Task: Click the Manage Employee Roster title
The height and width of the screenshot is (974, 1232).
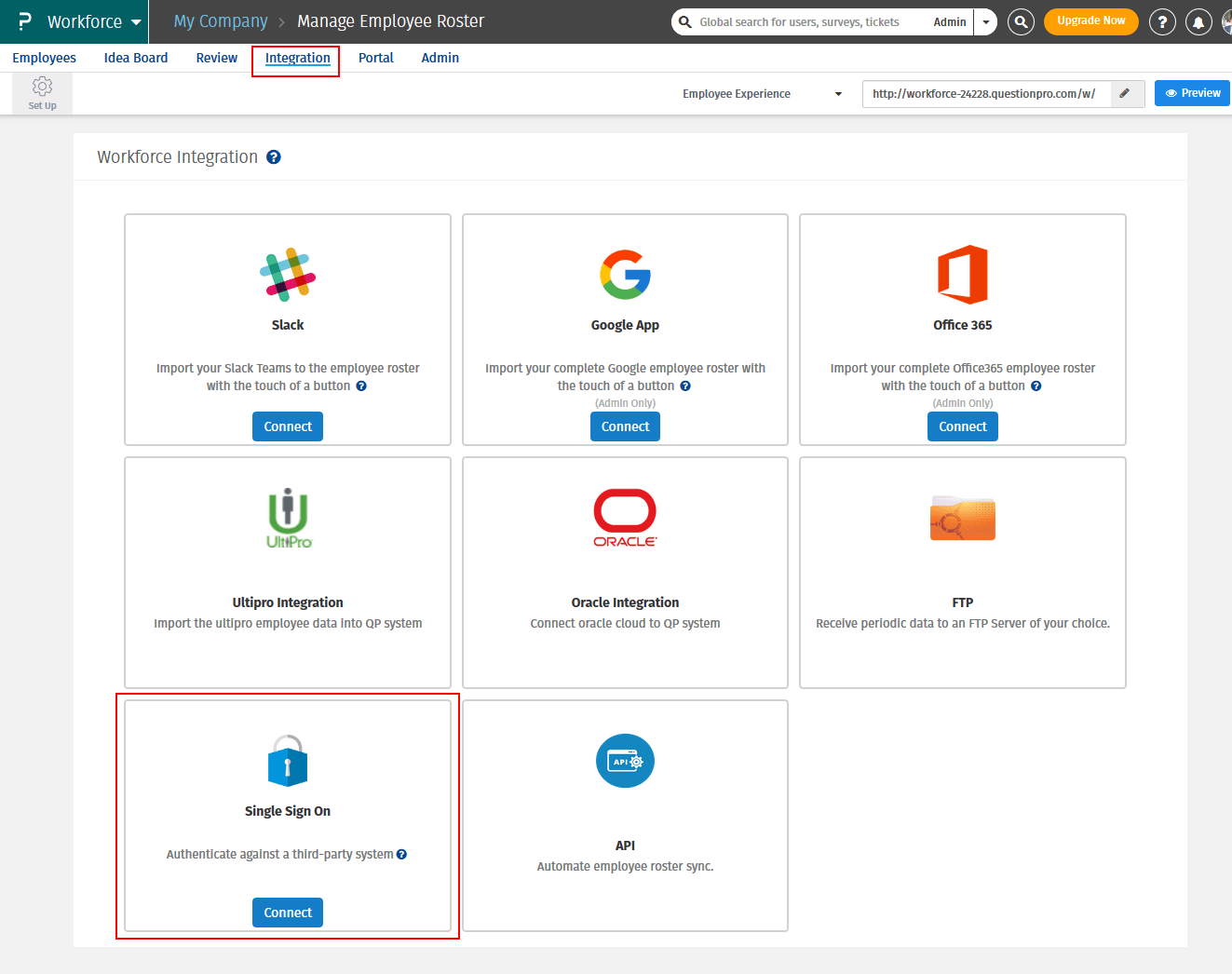Action: tap(391, 21)
